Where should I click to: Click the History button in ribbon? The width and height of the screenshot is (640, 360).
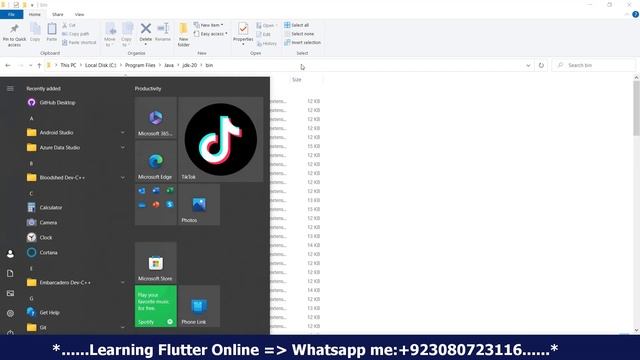(x=267, y=43)
